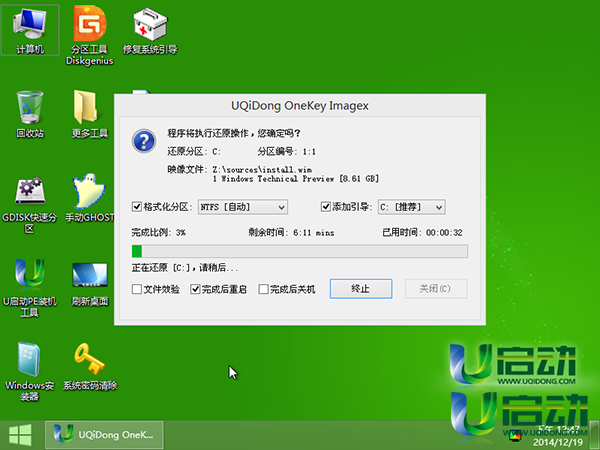Click the 还原分区: C: text
This screenshot has height=450, width=600.
click(x=194, y=152)
